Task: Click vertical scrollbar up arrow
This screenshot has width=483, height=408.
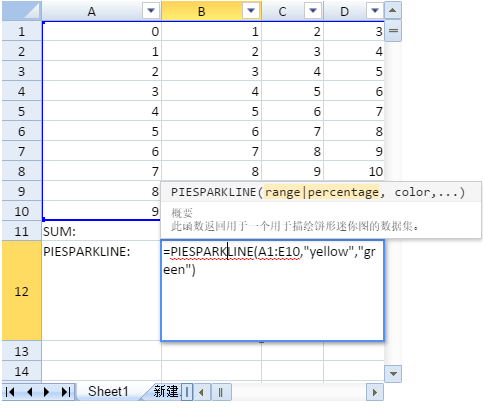Action: coord(393,10)
